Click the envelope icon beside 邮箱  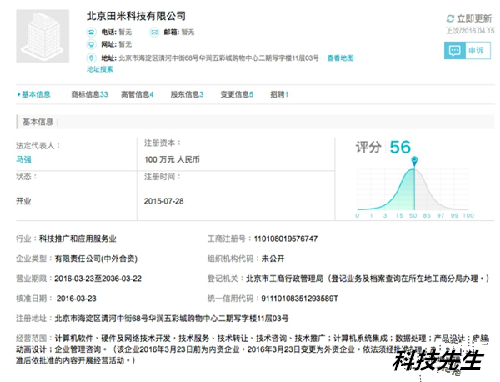[154, 32]
